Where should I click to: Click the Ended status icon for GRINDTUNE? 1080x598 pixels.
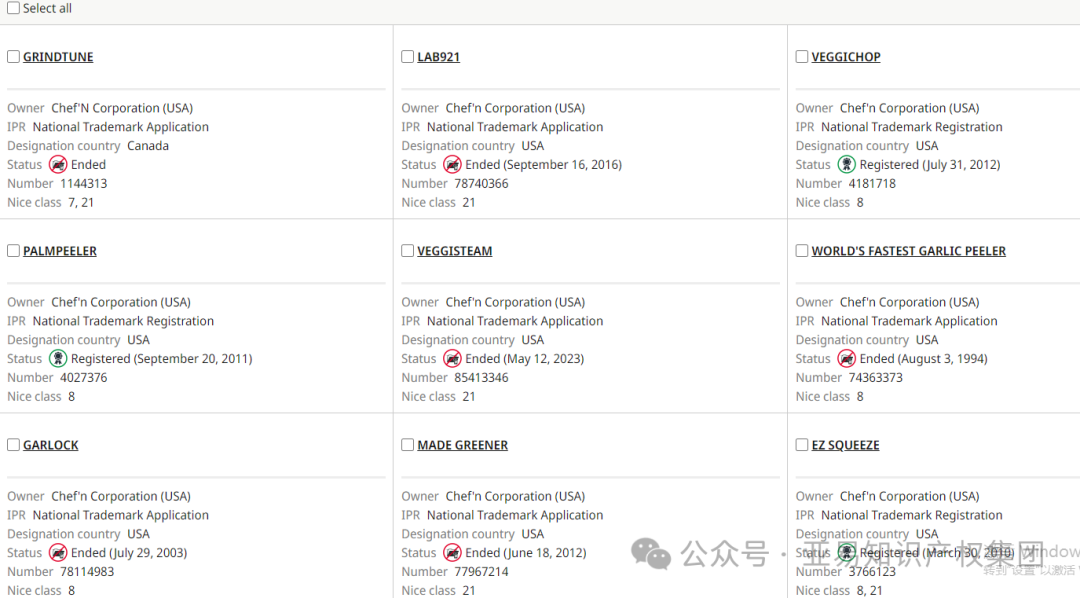pos(58,165)
